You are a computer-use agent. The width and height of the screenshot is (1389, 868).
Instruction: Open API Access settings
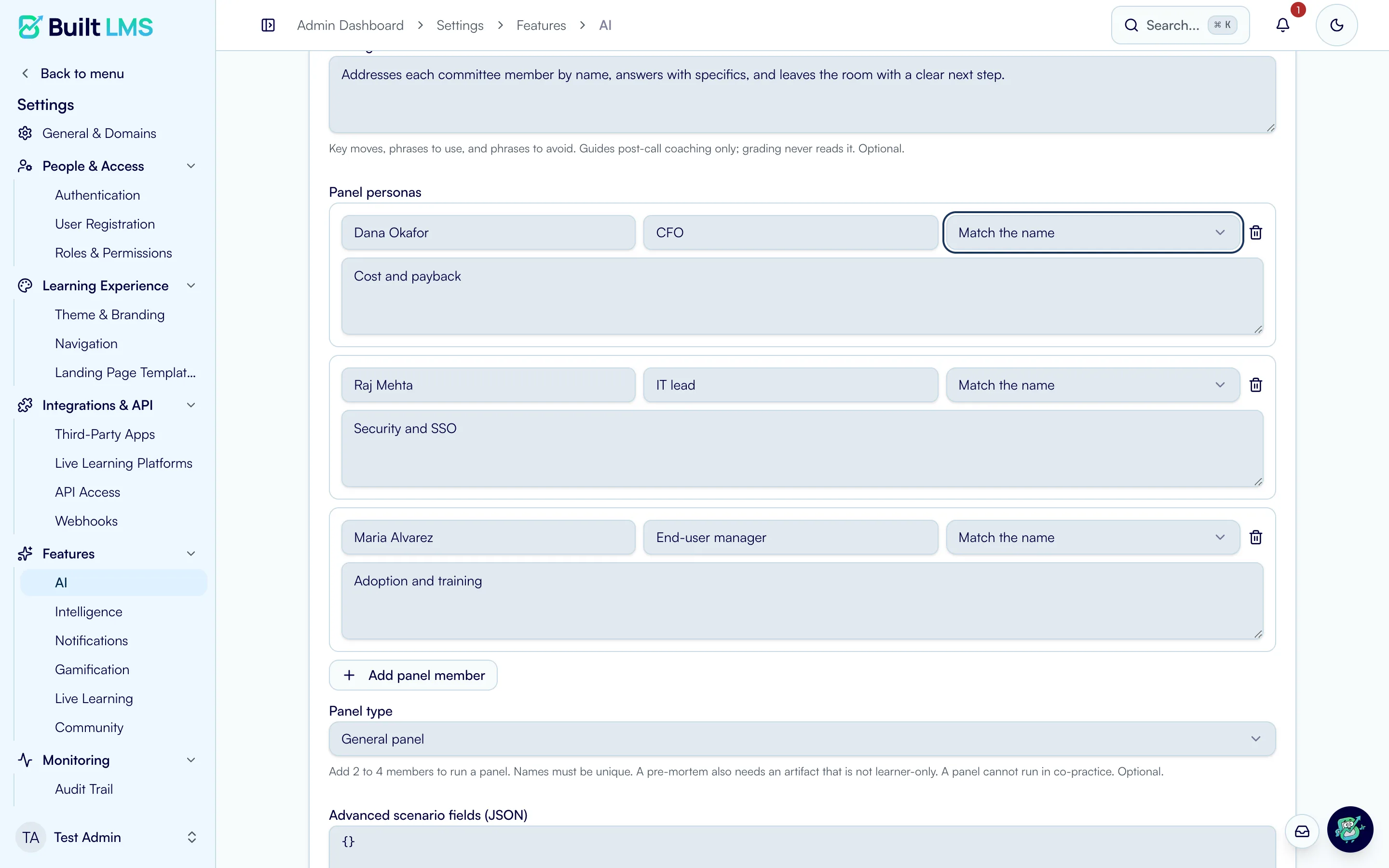click(x=87, y=492)
